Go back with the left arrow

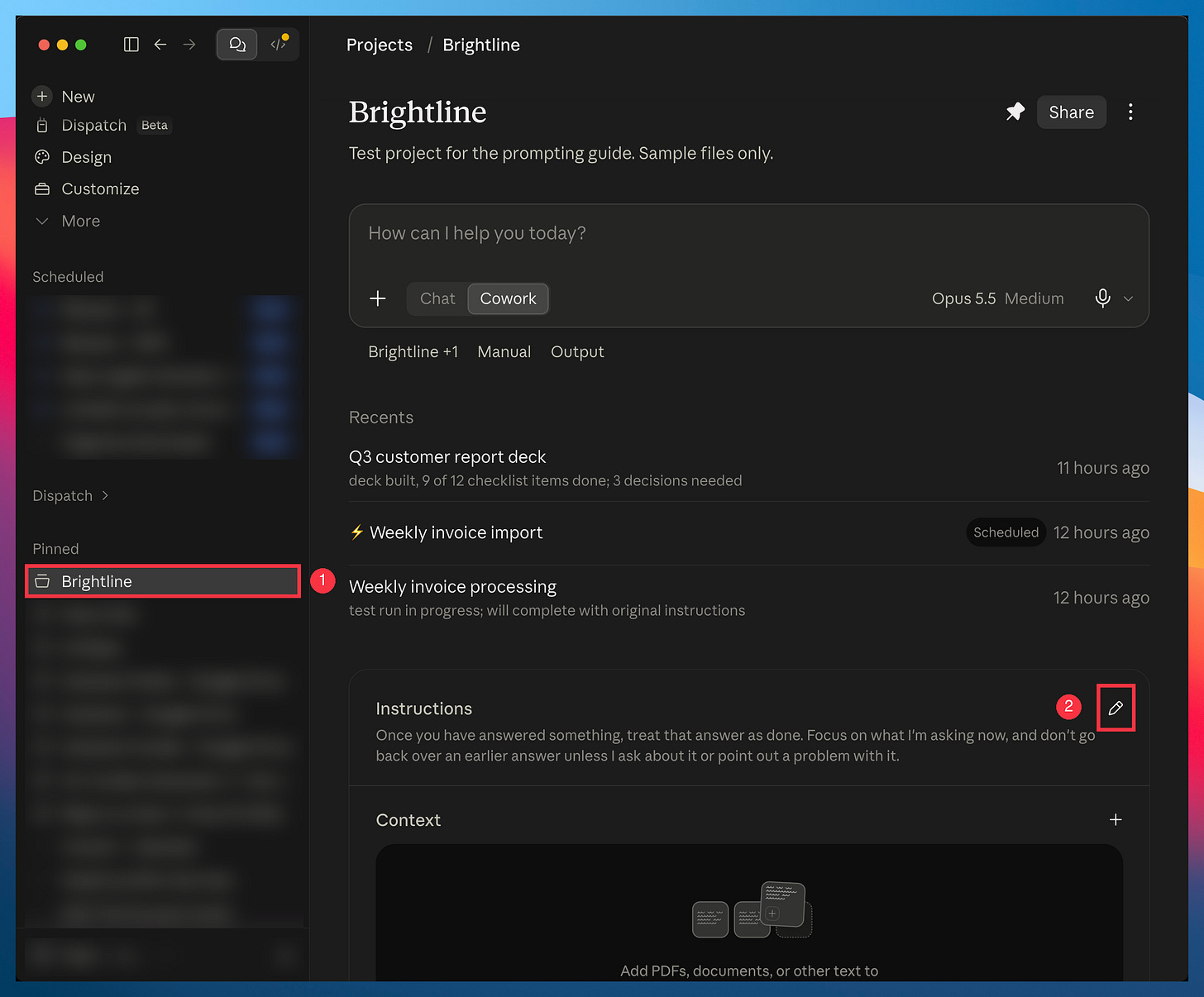point(160,45)
